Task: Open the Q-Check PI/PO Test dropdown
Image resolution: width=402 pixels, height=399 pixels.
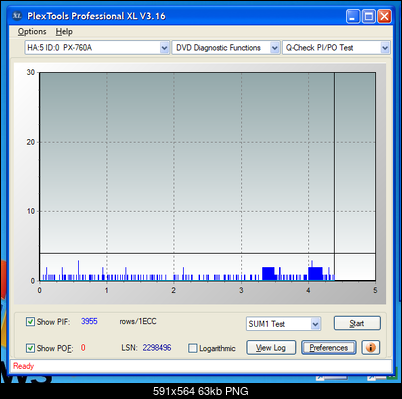Action: [336, 48]
